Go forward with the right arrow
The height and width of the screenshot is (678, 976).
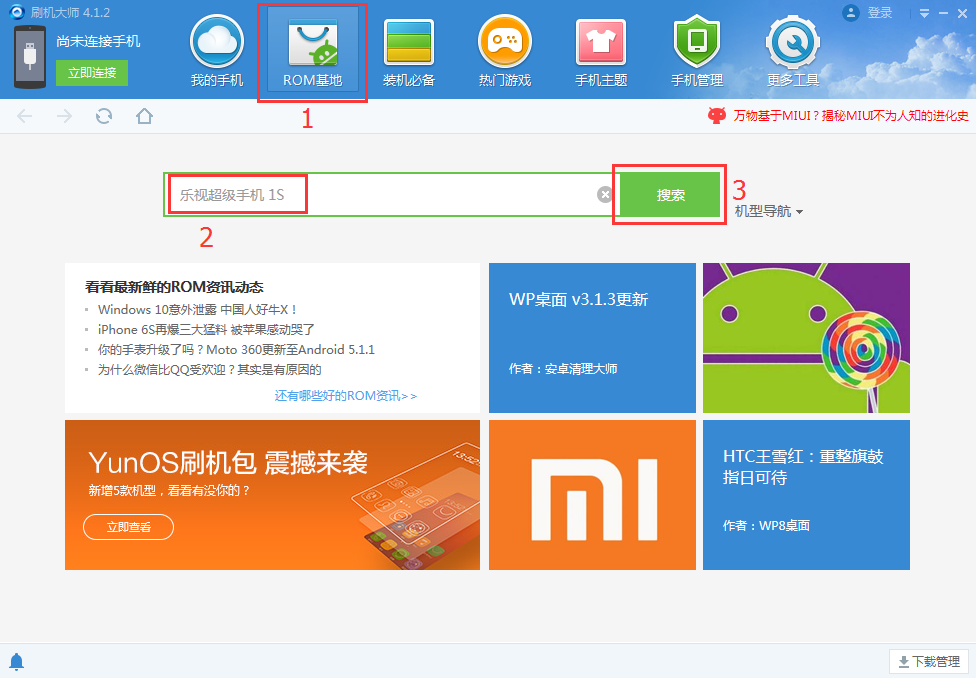tap(64, 116)
